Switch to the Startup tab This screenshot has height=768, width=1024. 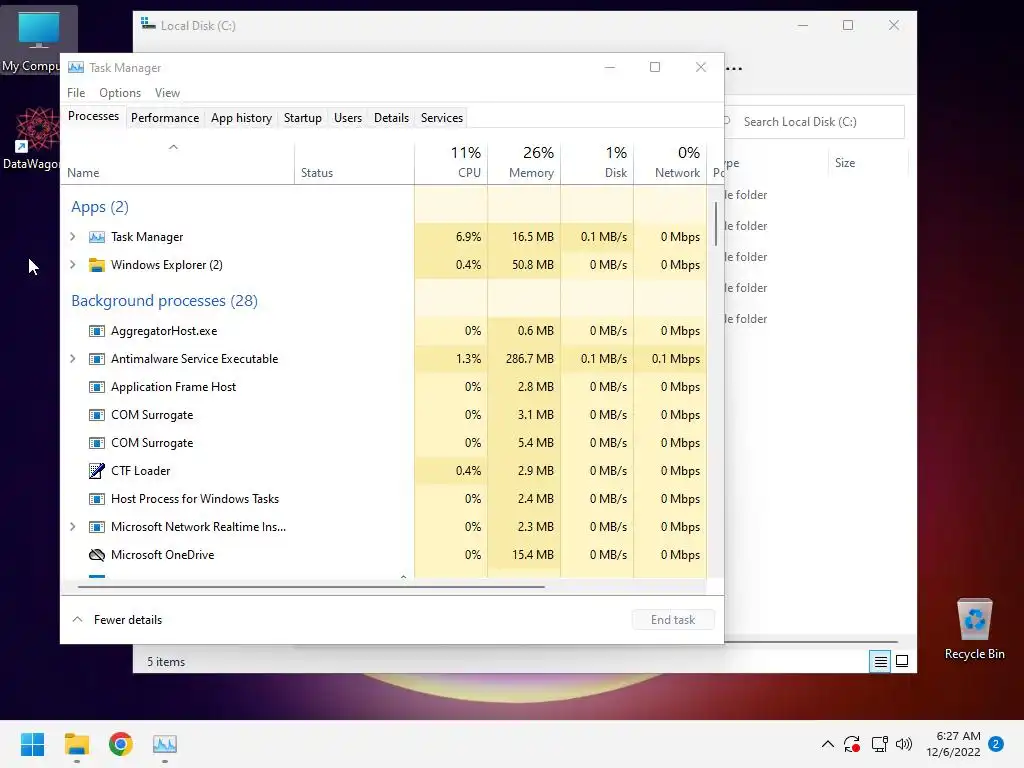[303, 118]
